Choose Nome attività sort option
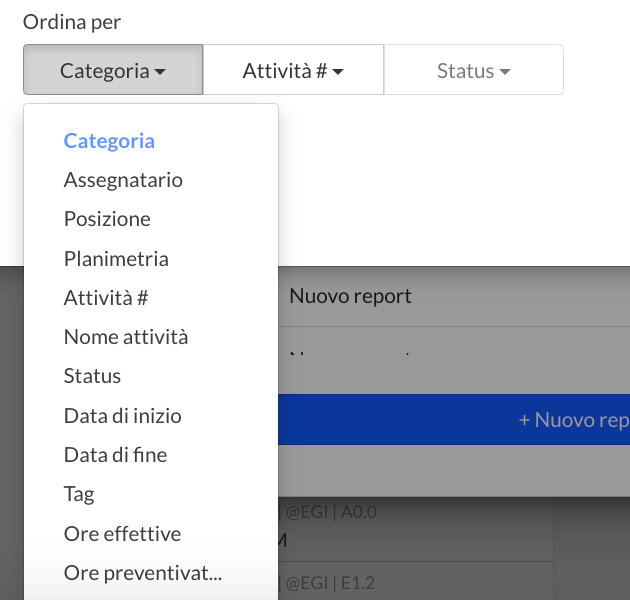Viewport: 630px width, 600px height. [126, 337]
